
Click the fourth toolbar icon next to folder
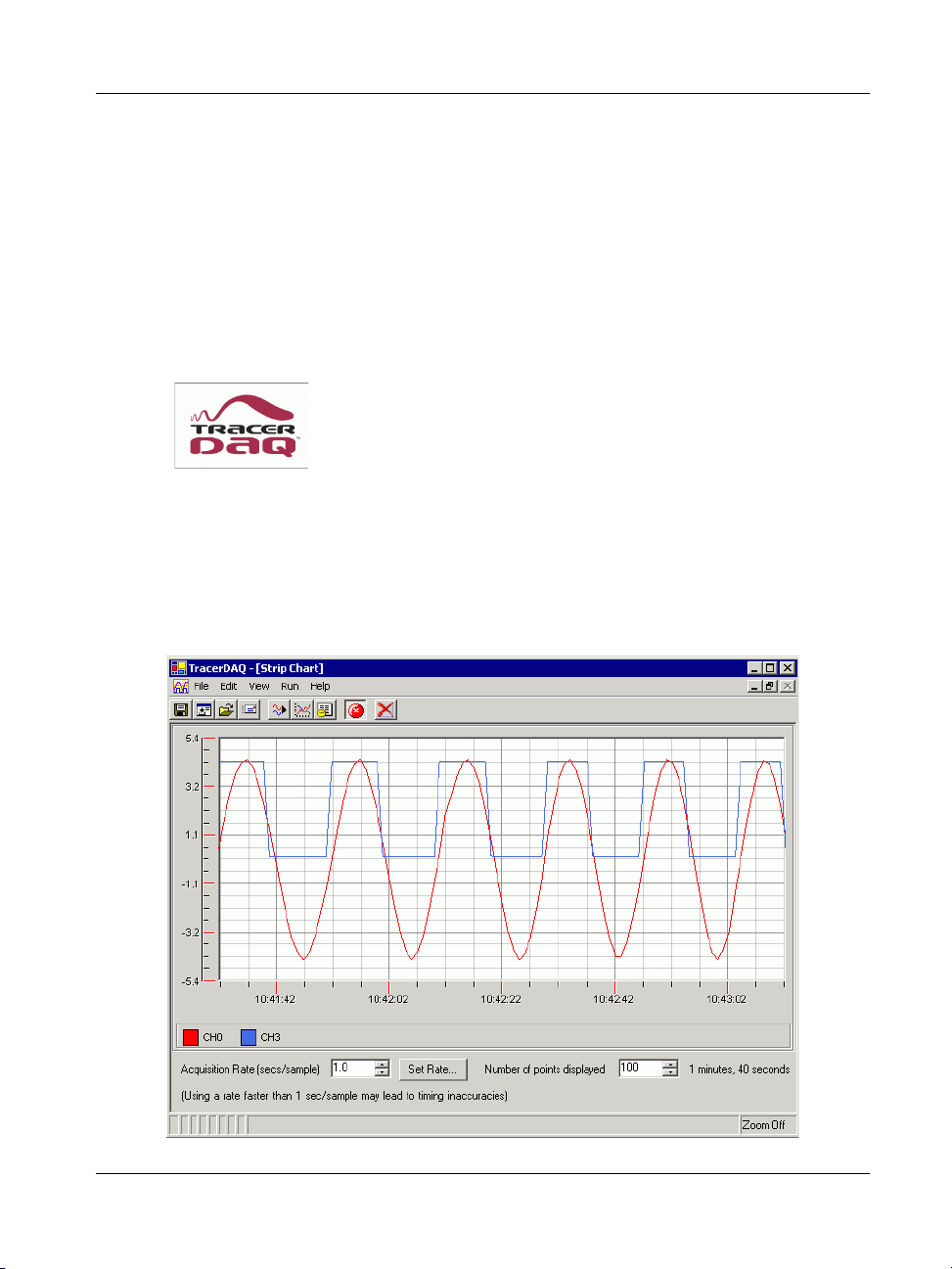[x=249, y=709]
